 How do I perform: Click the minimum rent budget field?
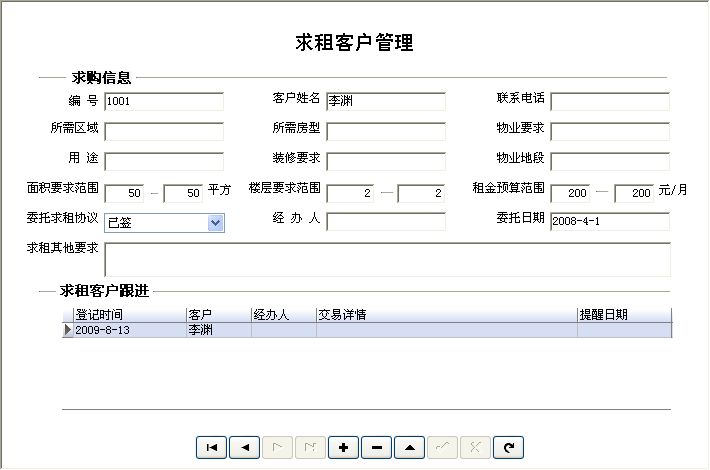[570, 193]
